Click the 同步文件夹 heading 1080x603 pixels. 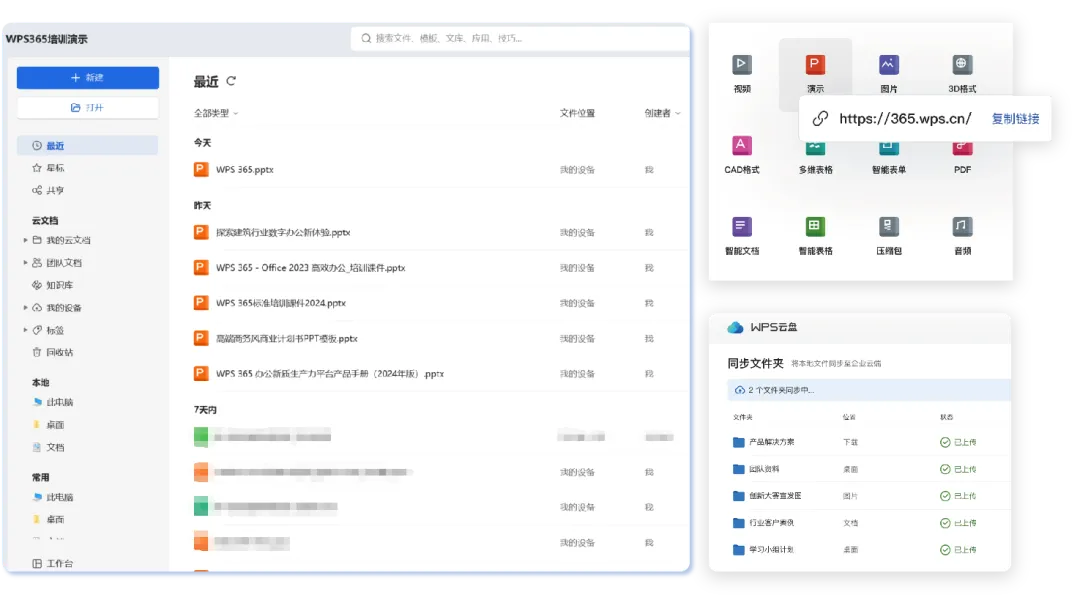click(x=756, y=363)
